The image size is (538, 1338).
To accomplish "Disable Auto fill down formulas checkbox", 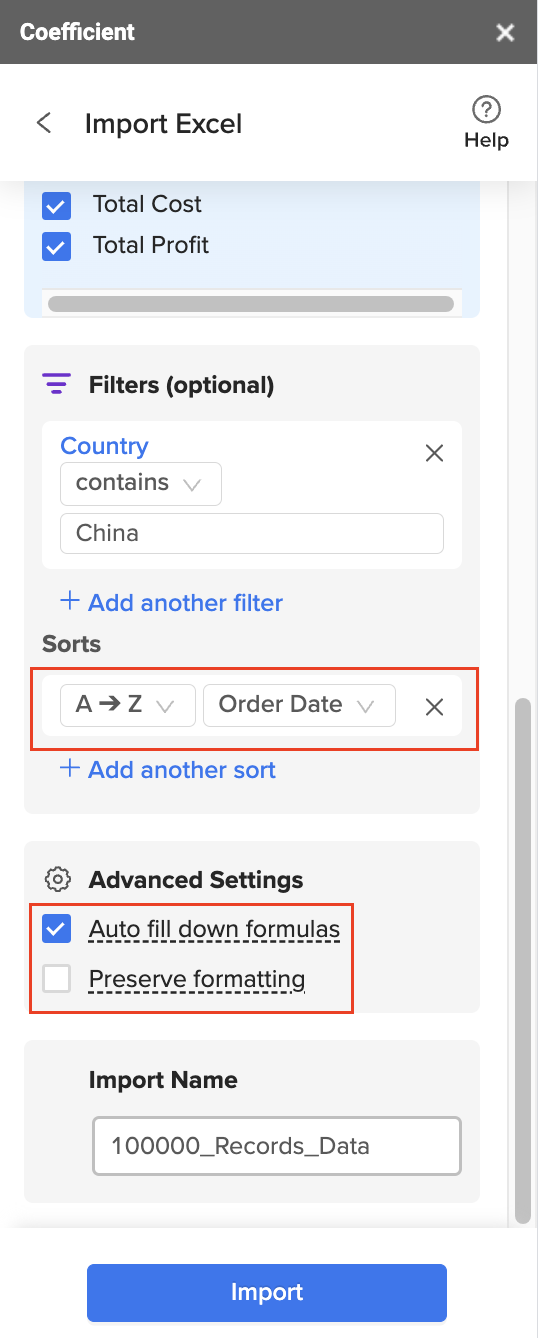I will point(57,929).
